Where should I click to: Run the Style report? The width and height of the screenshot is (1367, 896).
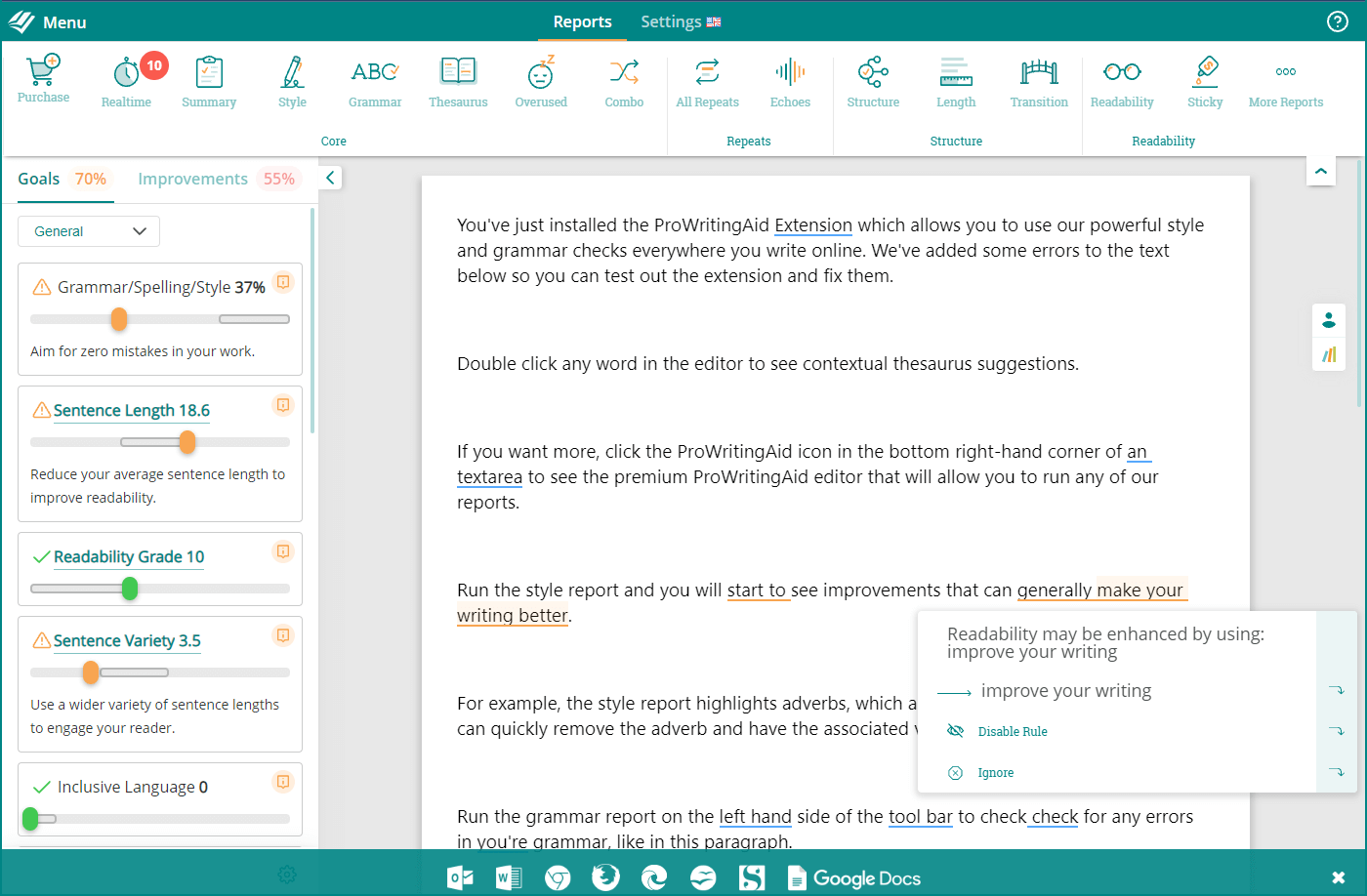pyautogui.click(x=292, y=81)
